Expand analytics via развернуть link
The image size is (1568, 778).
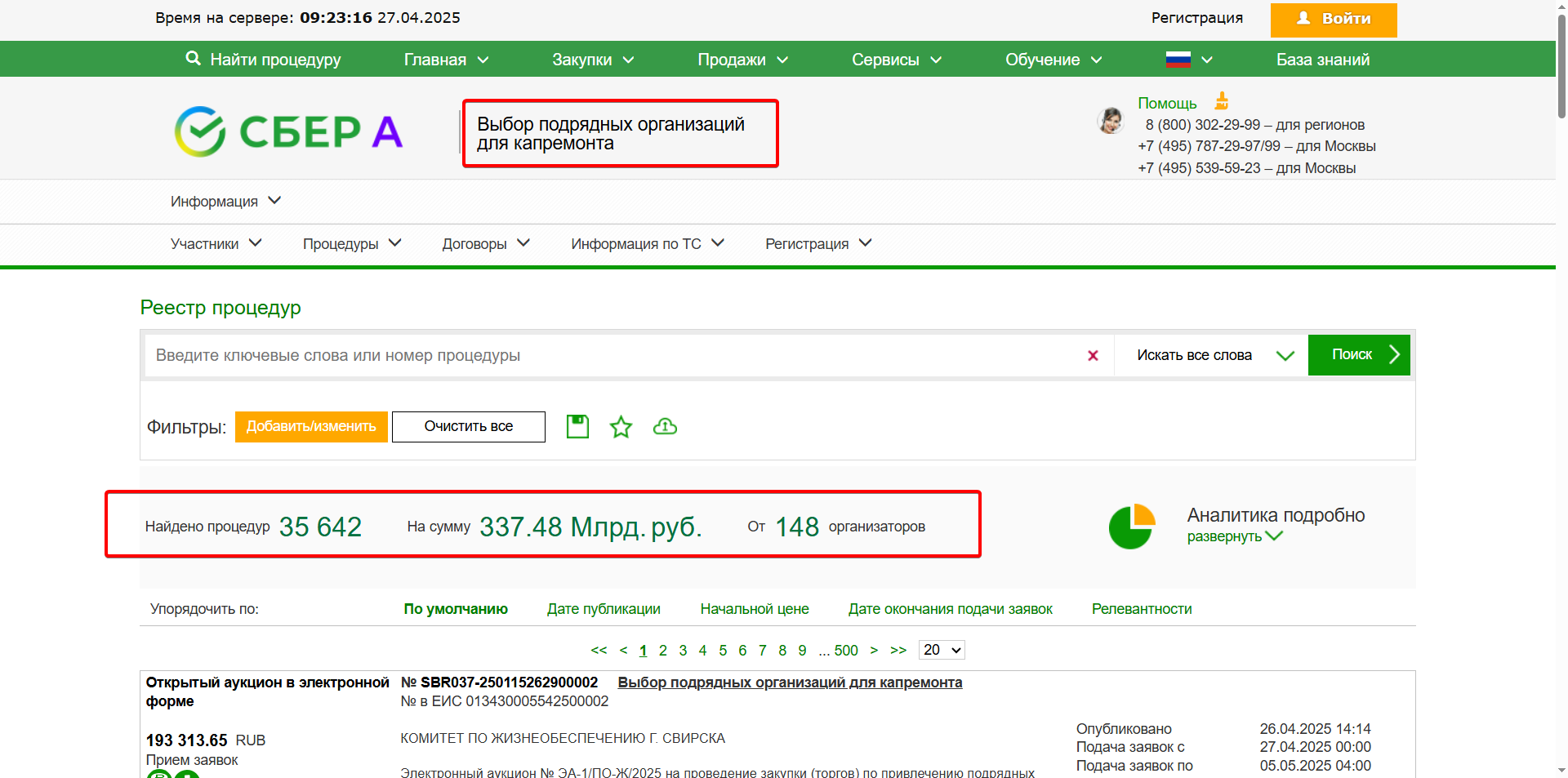pyautogui.click(x=1234, y=536)
